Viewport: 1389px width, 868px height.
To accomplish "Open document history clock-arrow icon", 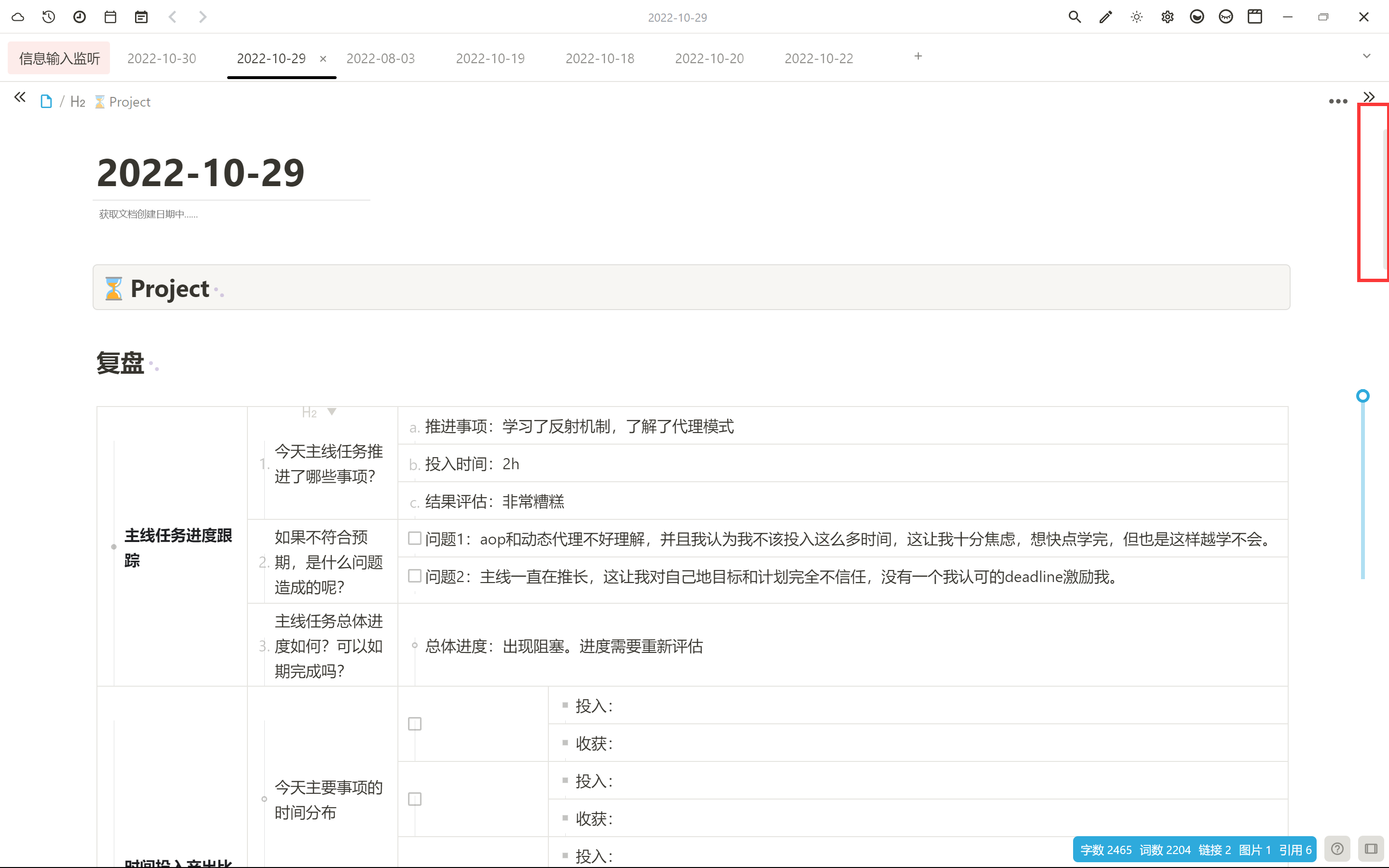I will pos(49,17).
